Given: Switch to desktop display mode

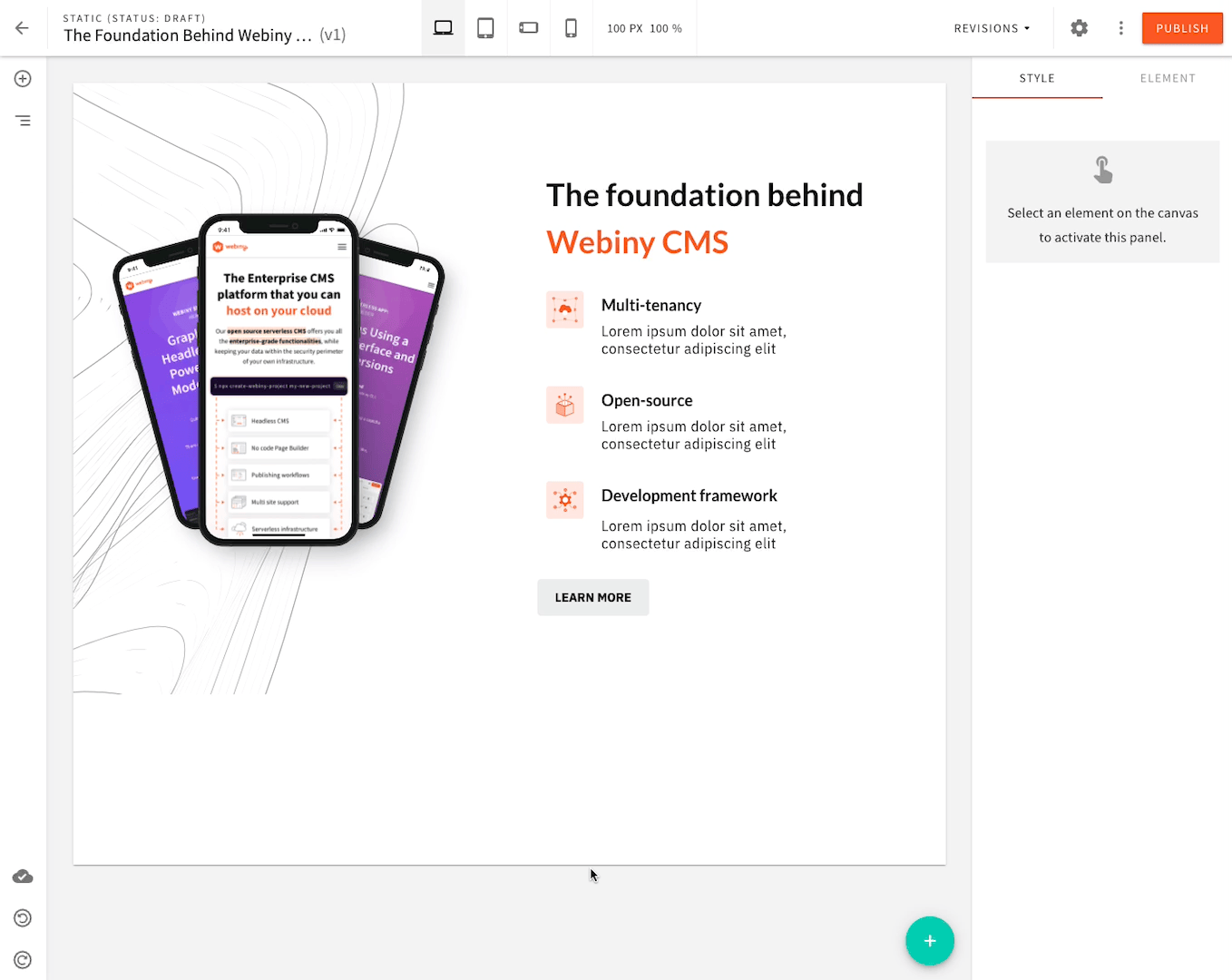Looking at the screenshot, I should (x=443, y=28).
